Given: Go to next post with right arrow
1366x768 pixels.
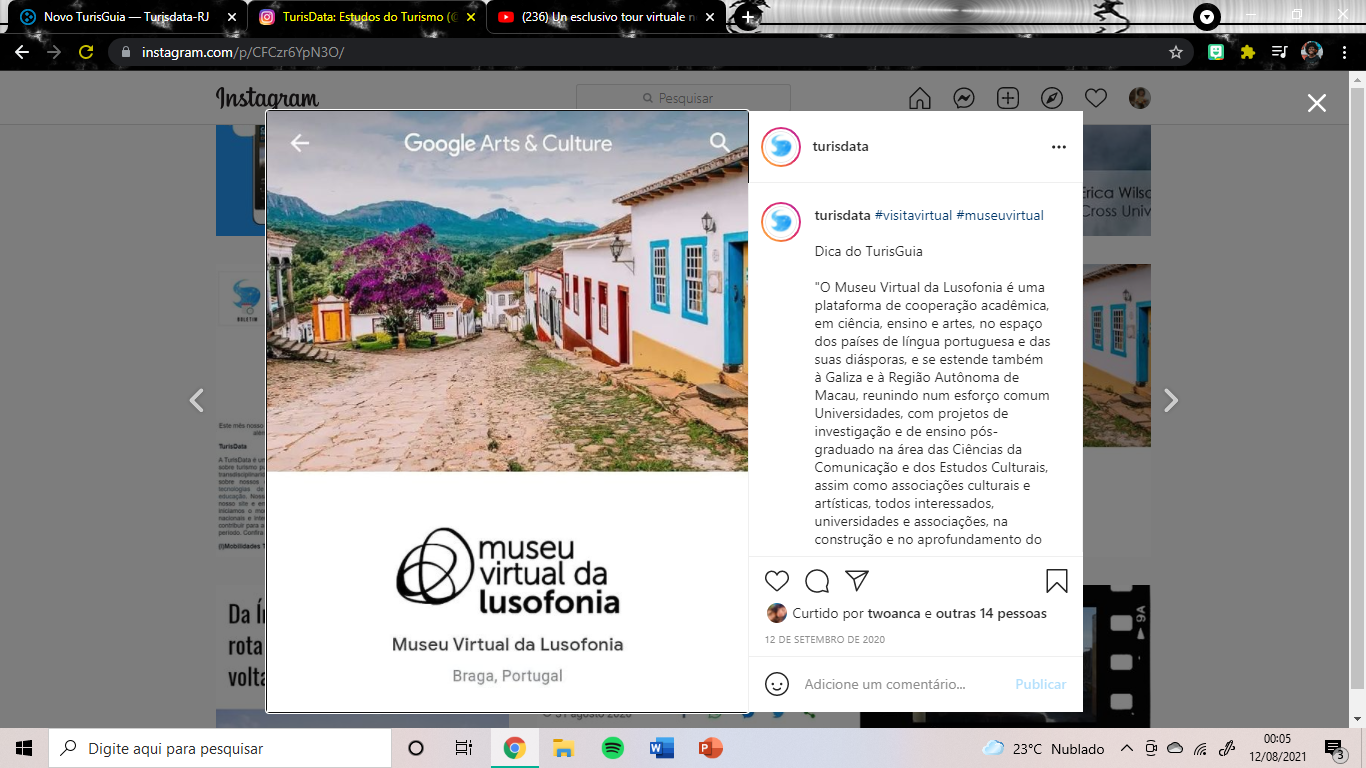Looking at the screenshot, I should coord(1171,401).
